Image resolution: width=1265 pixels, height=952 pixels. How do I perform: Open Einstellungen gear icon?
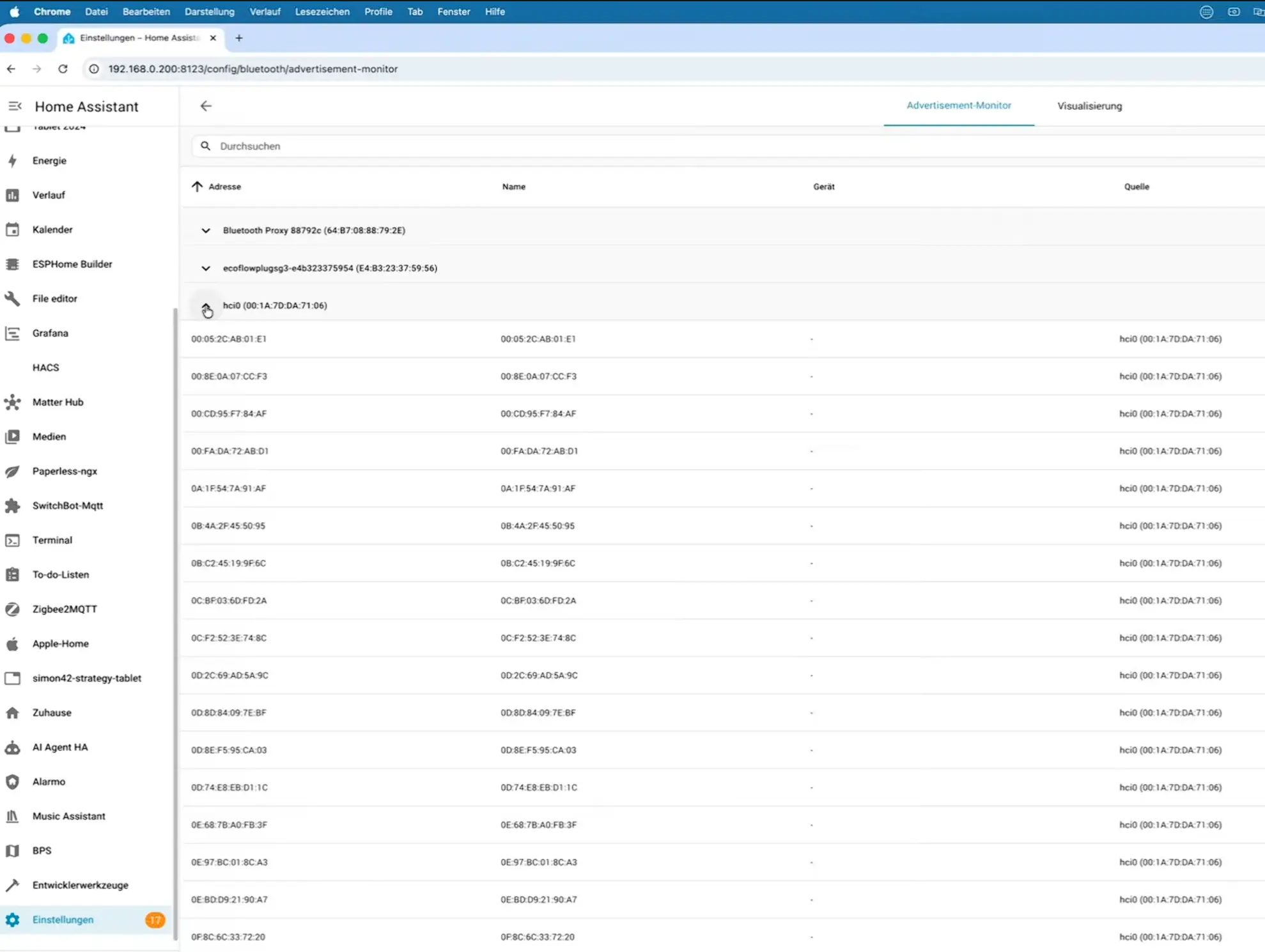[x=12, y=919]
